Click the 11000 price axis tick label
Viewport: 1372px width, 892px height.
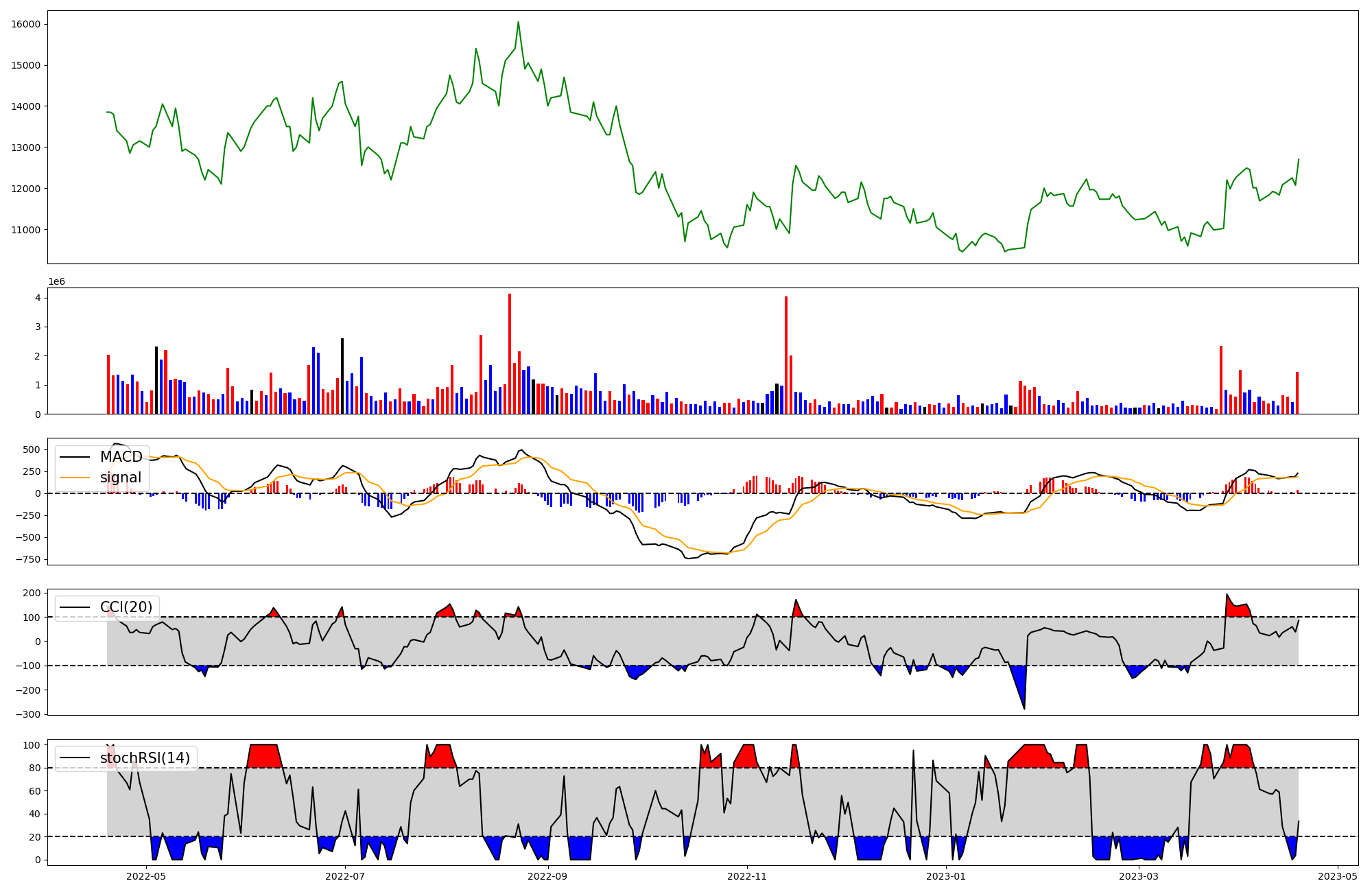26,230
